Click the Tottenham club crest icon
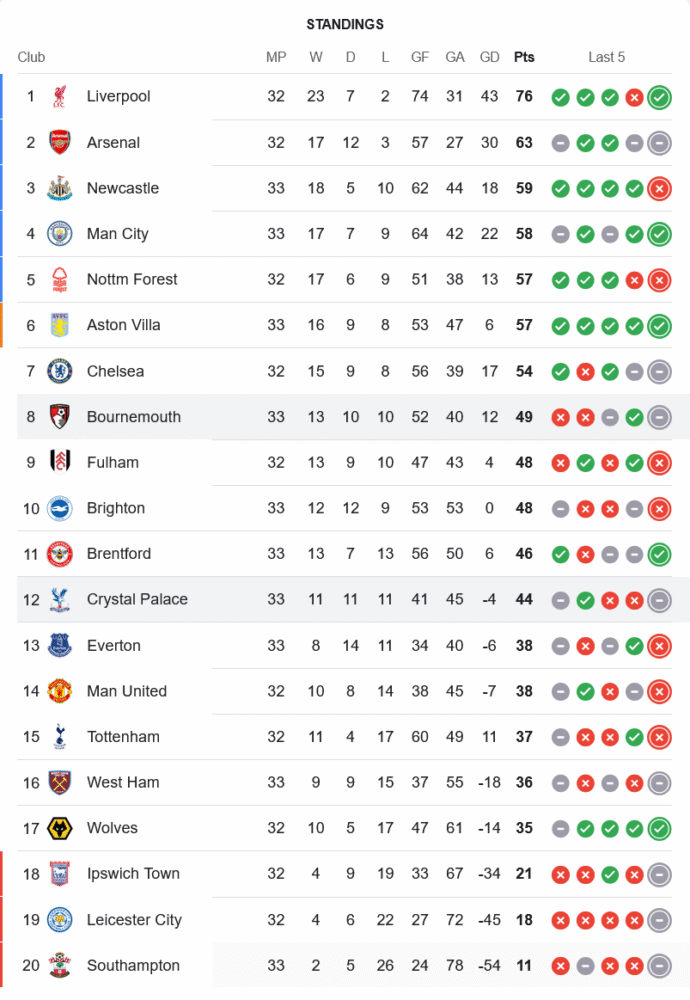 (60, 737)
